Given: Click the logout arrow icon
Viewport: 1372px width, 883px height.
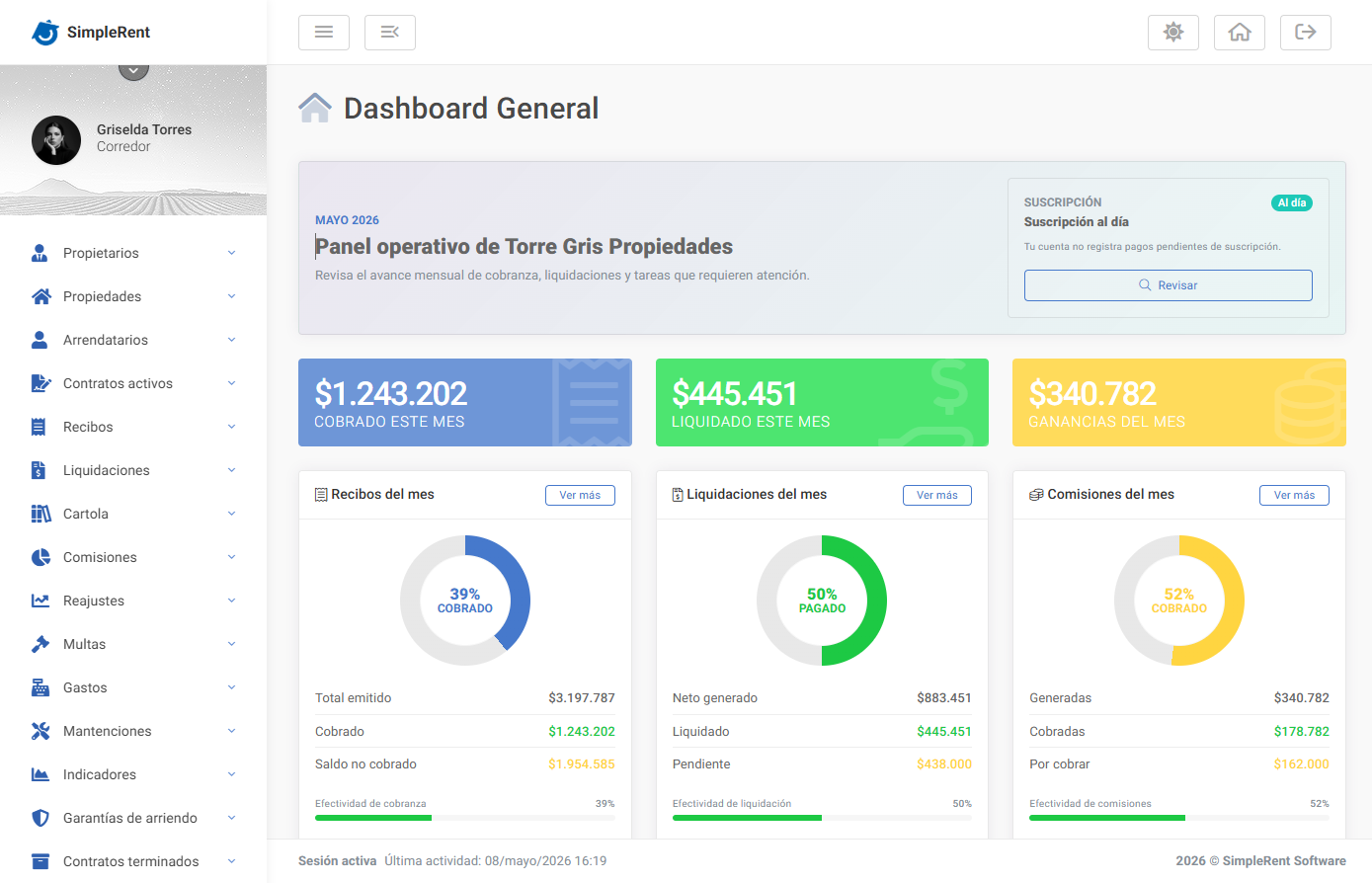Looking at the screenshot, I should (1306, 33).
